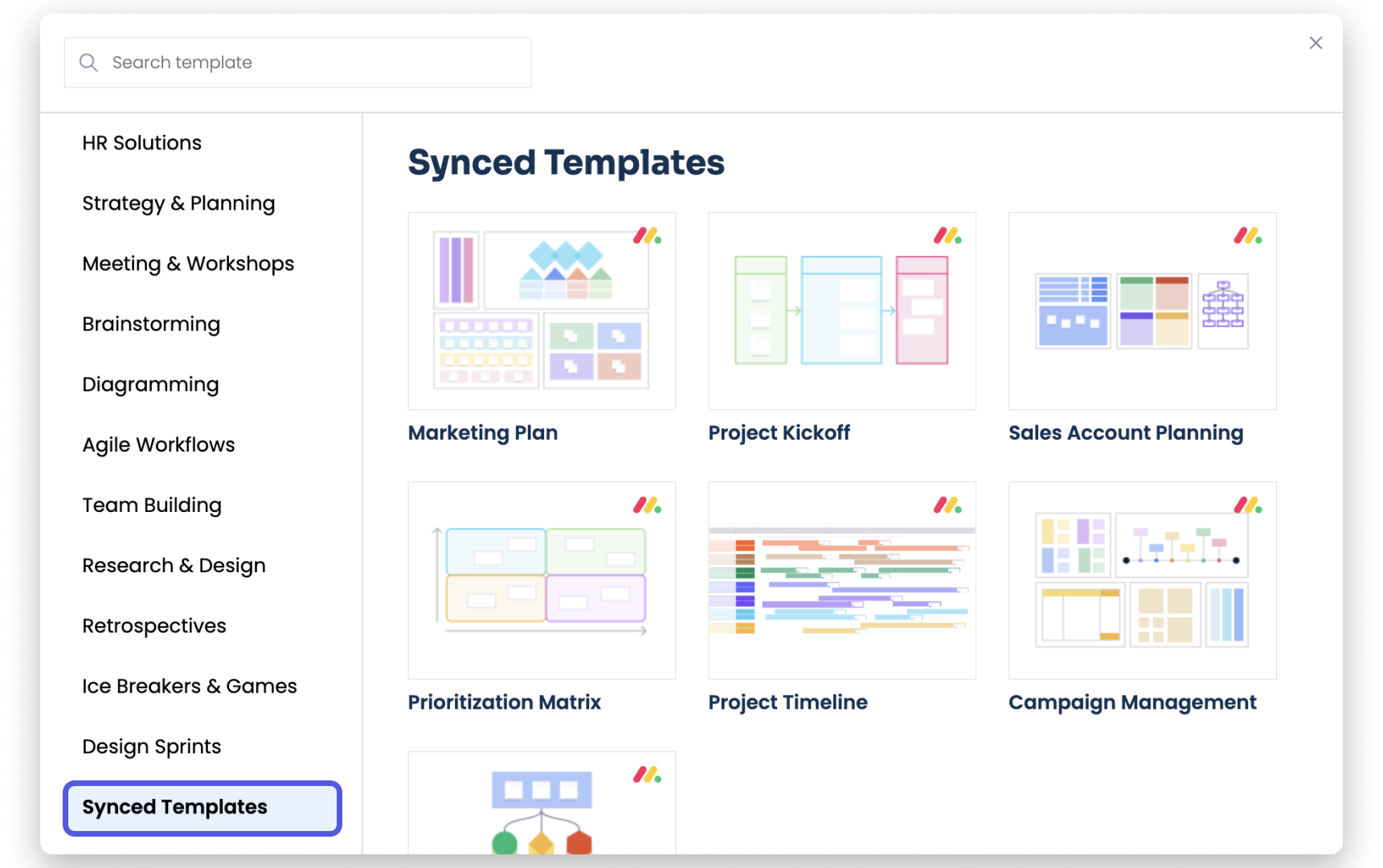Select the Design Sprints category
Viewport: 1383px width, 868px height.
click(152, 746)
